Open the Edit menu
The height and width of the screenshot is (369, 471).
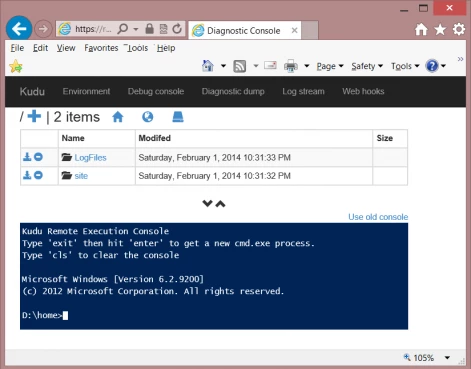[40, 48]
